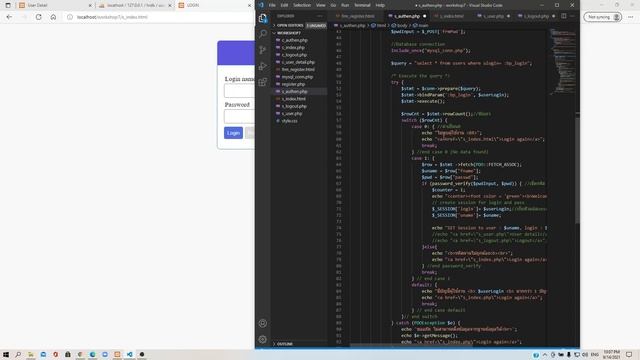Open the Selection menu in VS Code
The width and height of the screenshot is (640, 360).
tap(302, 5)
